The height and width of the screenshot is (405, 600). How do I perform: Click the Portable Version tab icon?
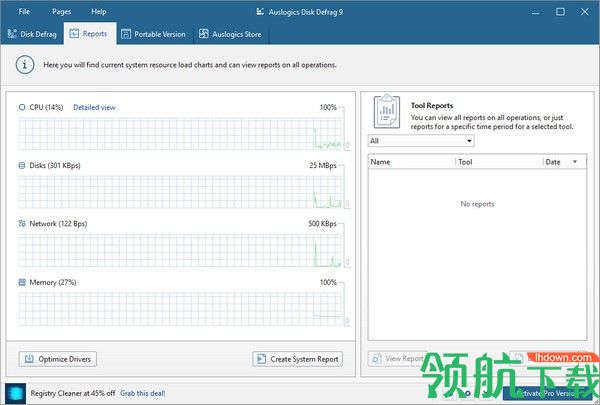pos(126,34)
